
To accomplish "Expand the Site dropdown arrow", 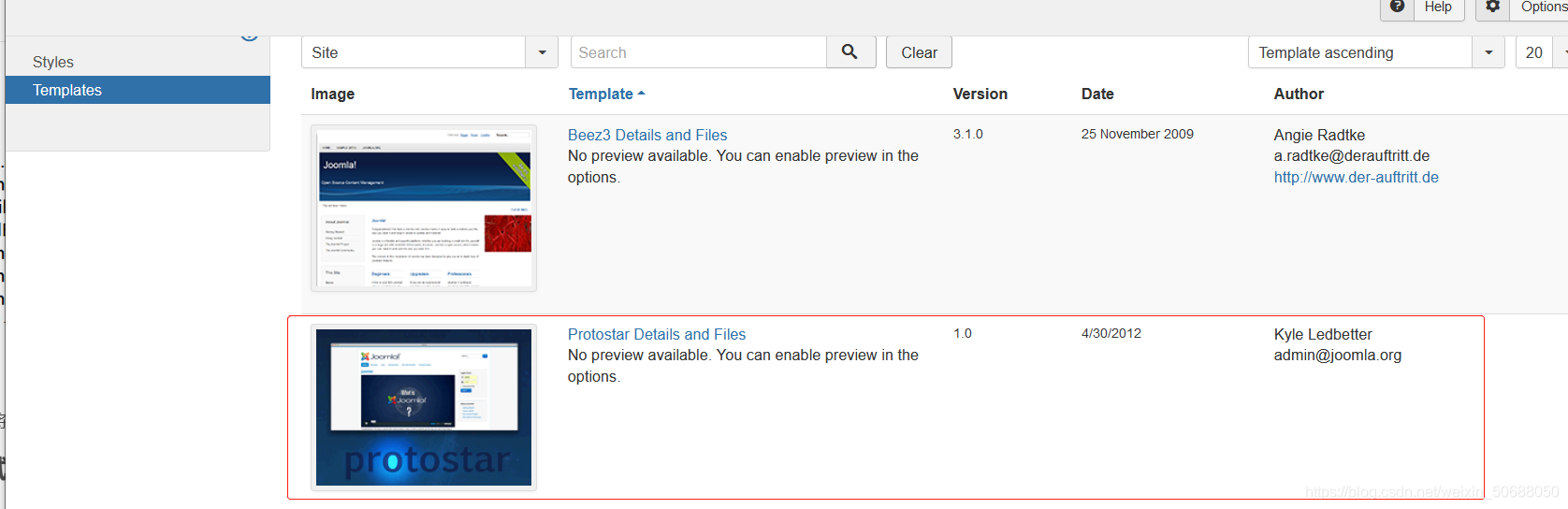I will pos(542,52).
